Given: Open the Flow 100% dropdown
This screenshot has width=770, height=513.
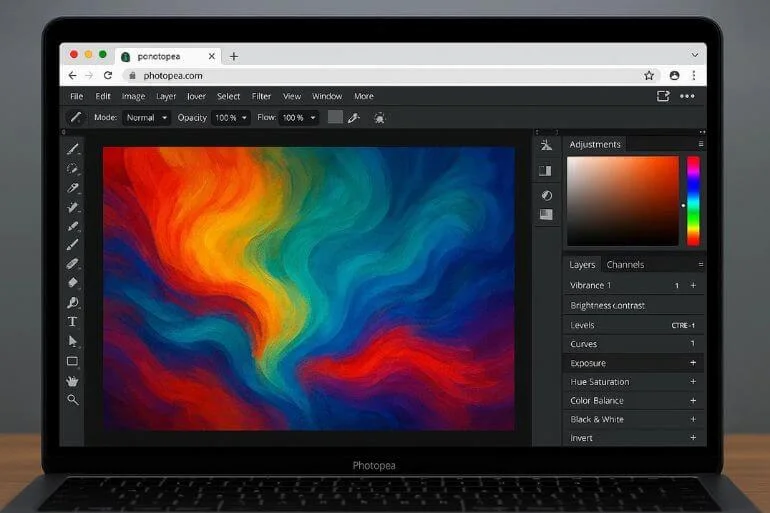Looking at the screenshot, I should pyautogui.click(x=299, y=118).
